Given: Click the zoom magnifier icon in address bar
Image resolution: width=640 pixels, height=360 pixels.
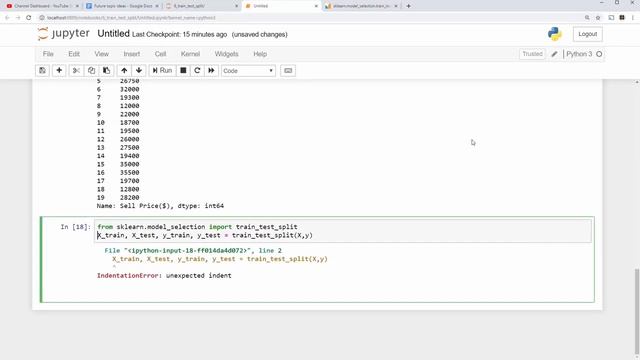Looking at the screenshot, I should coord(587,18).
